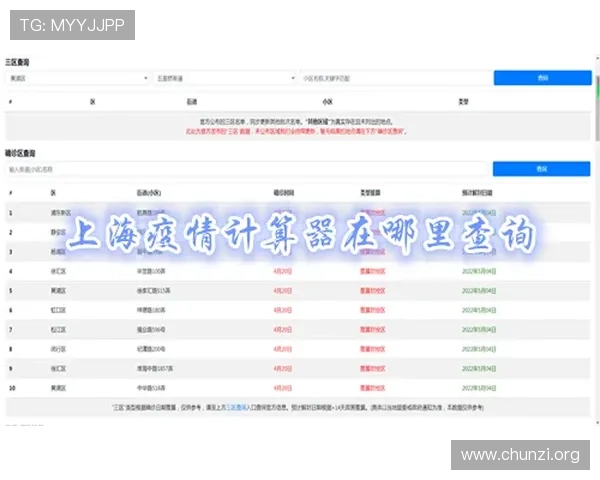Click the 小区 column header in the top table
The width and height of the screenshot is (600, 480).
328,102
